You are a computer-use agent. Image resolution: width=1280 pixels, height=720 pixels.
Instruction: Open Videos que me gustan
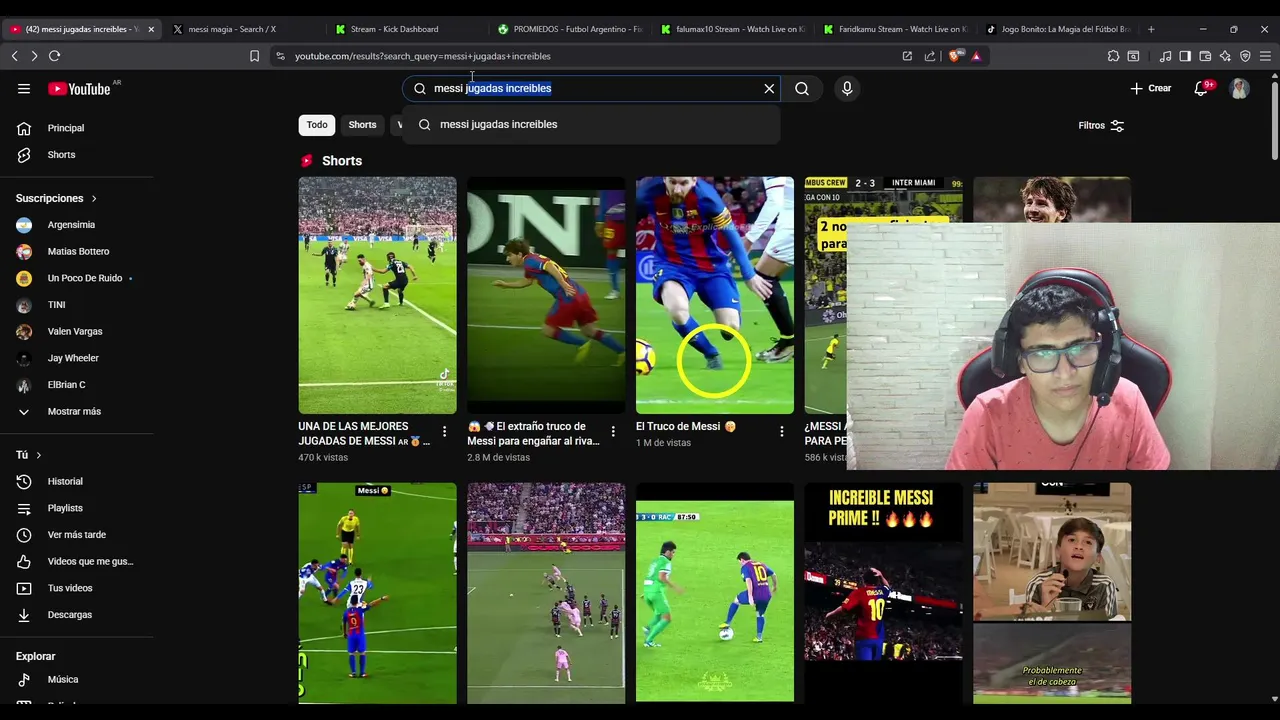[x=90, y=562]
